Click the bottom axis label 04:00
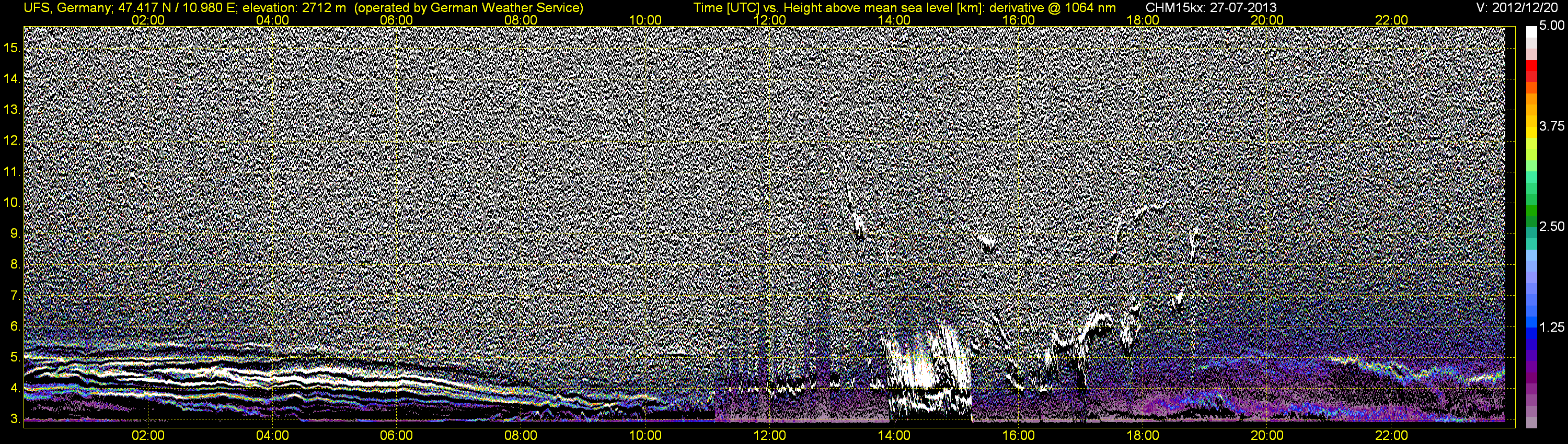Screen dimensions: 1568x444 [x=272, y=436]
